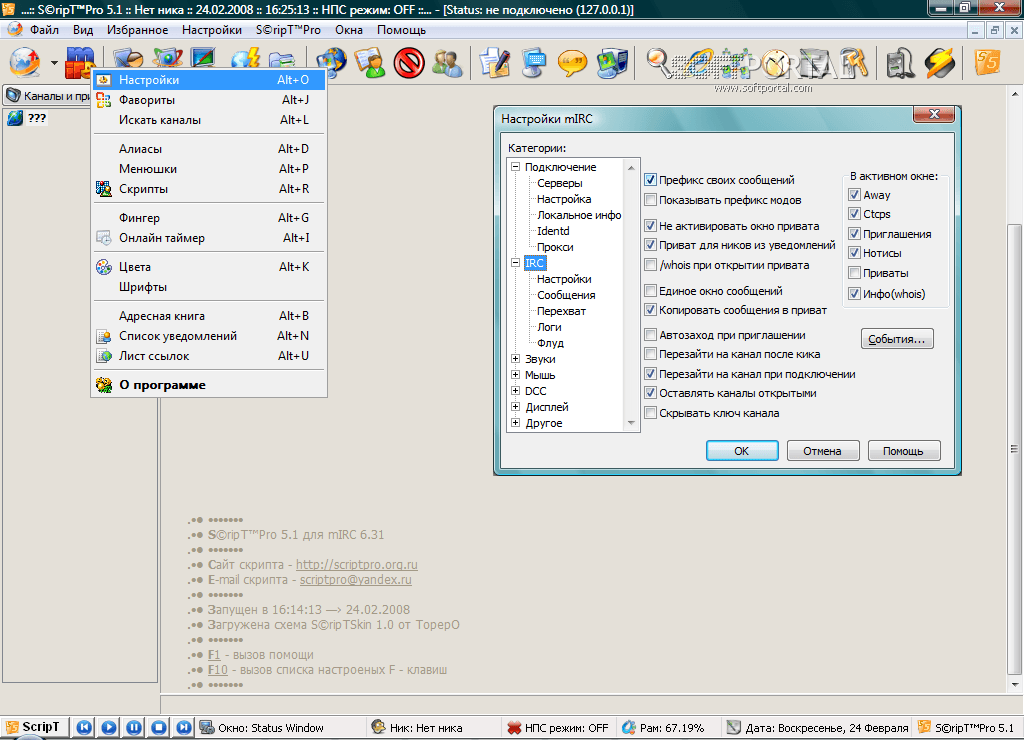Click the nick icon in status bar
This screenshot has width=1024, height=740.
point(379,727)
